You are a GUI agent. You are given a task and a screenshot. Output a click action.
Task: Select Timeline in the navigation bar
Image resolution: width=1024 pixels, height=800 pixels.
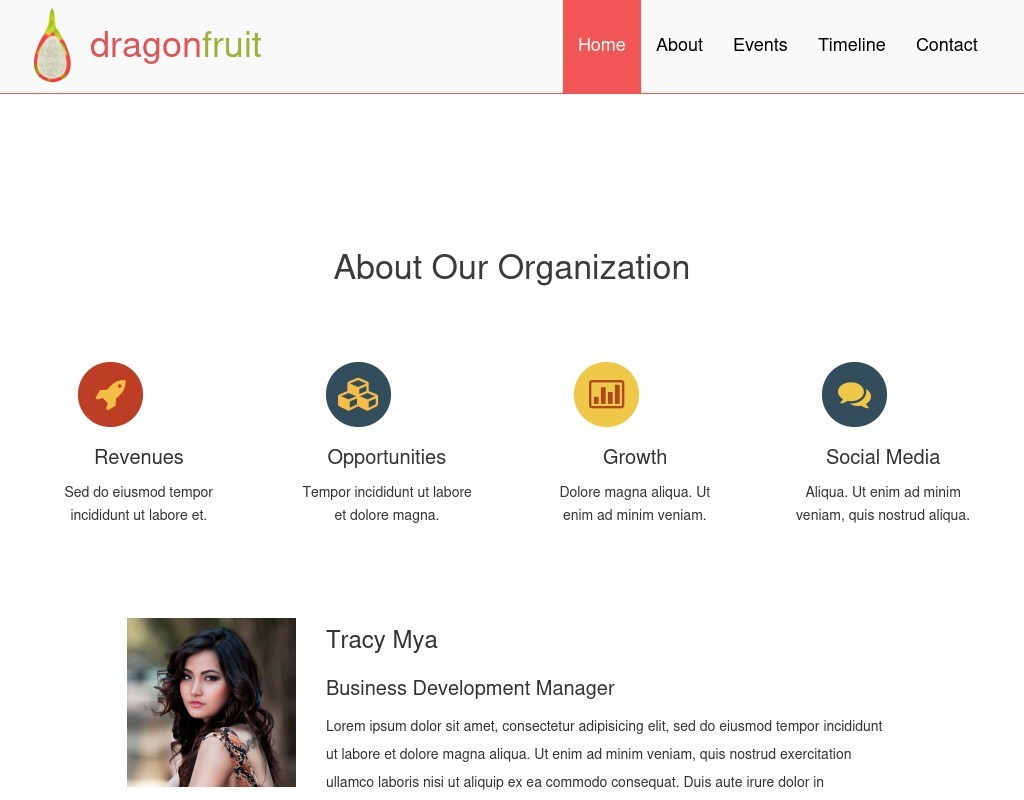click(852, 45)
